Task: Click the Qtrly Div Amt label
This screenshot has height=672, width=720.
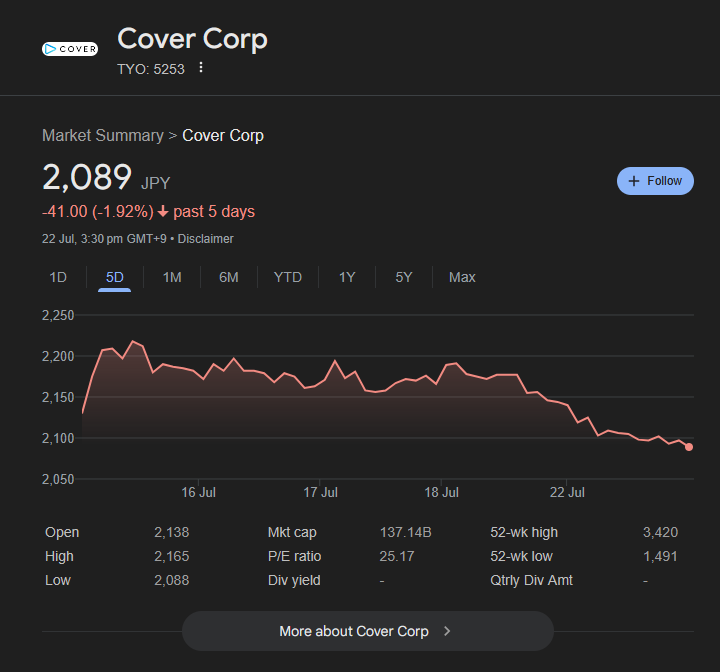Action: pos(531,580)
